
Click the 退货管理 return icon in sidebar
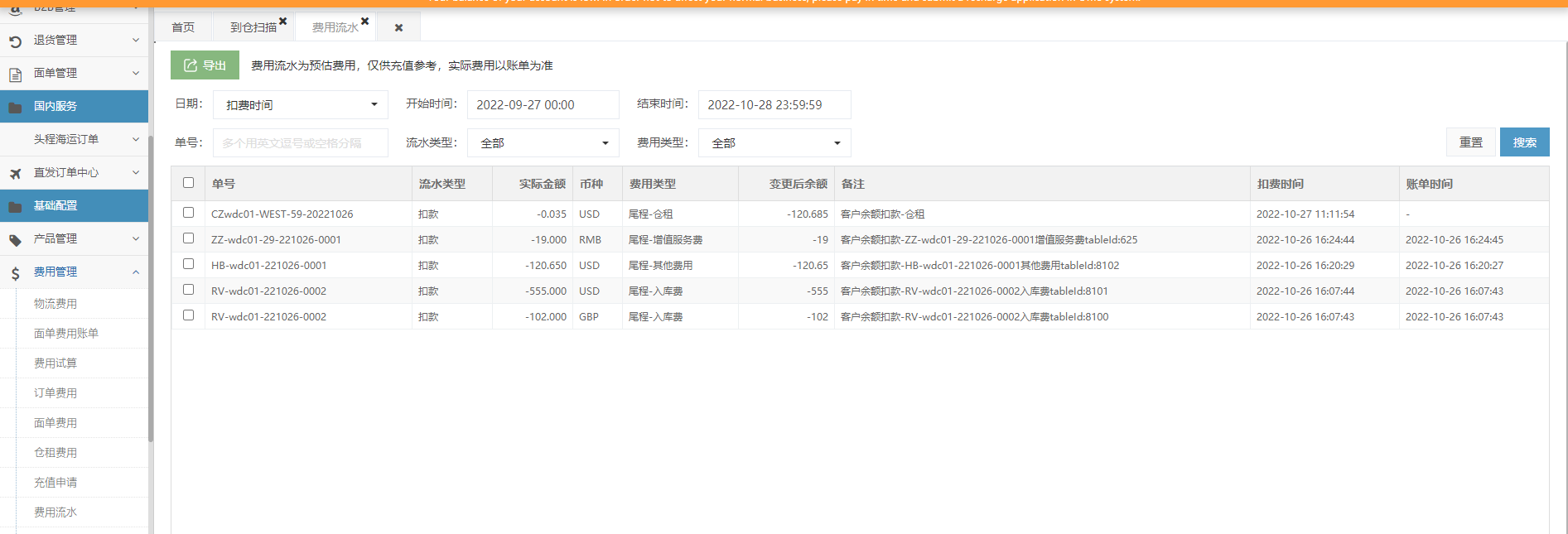point(15,41)
